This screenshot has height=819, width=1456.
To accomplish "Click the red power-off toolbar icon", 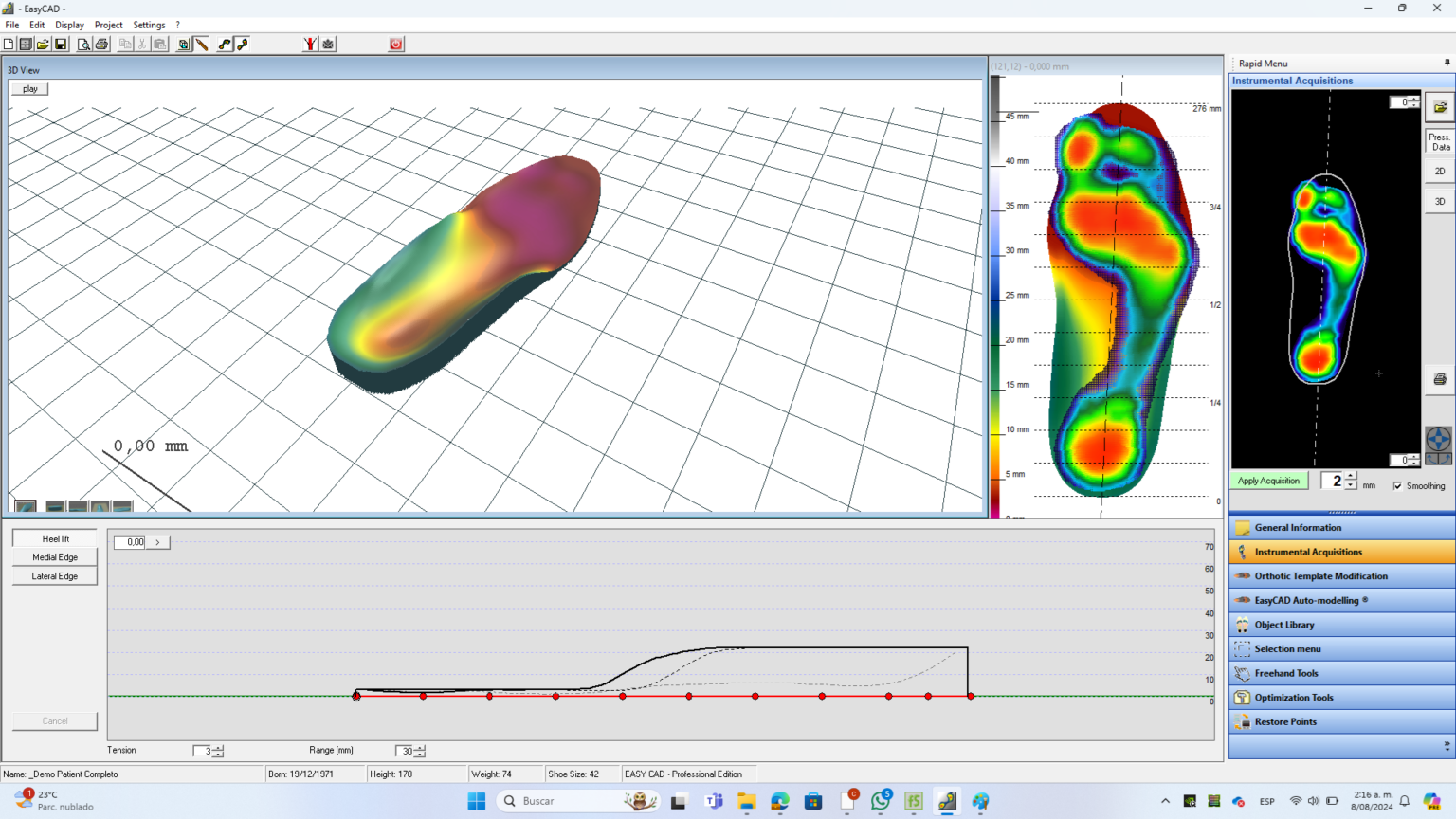I will click(395, 44).
